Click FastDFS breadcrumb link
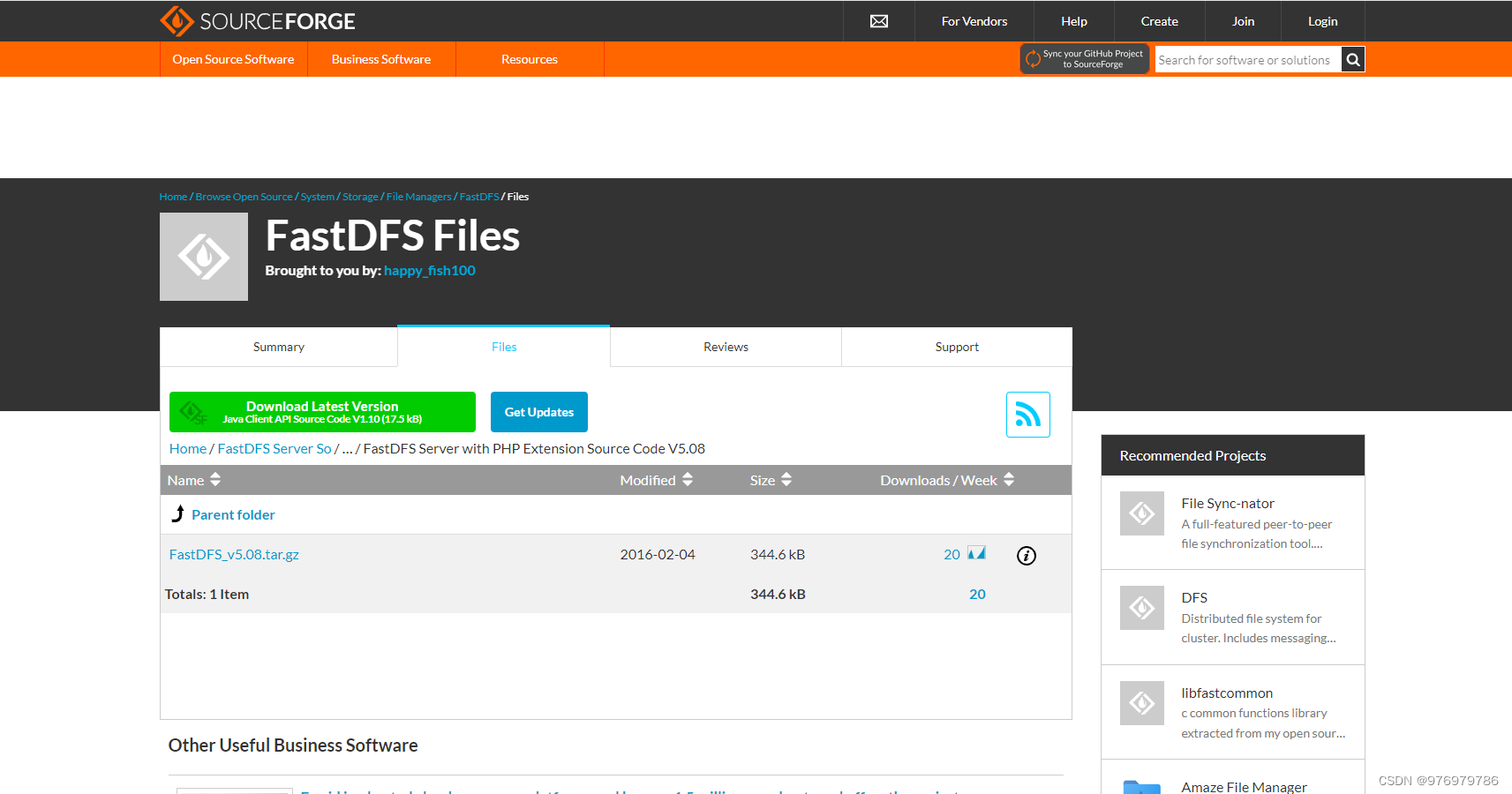1512x794 pixels. (x=479, y=197)
